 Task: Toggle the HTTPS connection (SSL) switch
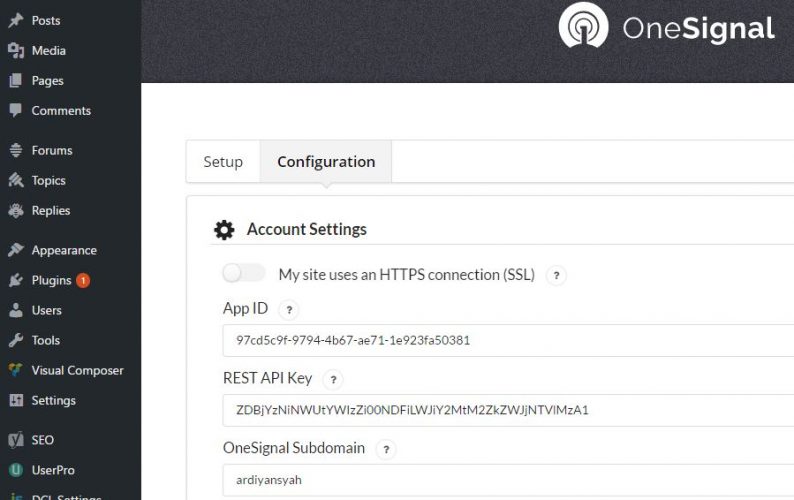[x=244, y=273]
